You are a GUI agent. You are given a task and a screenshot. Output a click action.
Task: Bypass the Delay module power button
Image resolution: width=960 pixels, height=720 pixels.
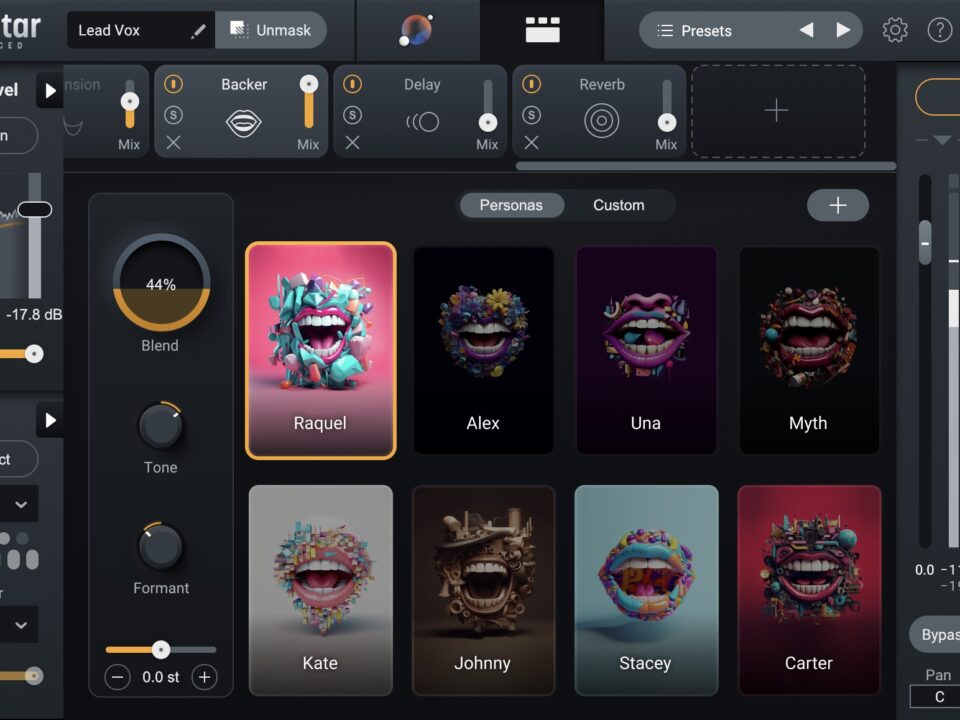[x=353, y=85]
